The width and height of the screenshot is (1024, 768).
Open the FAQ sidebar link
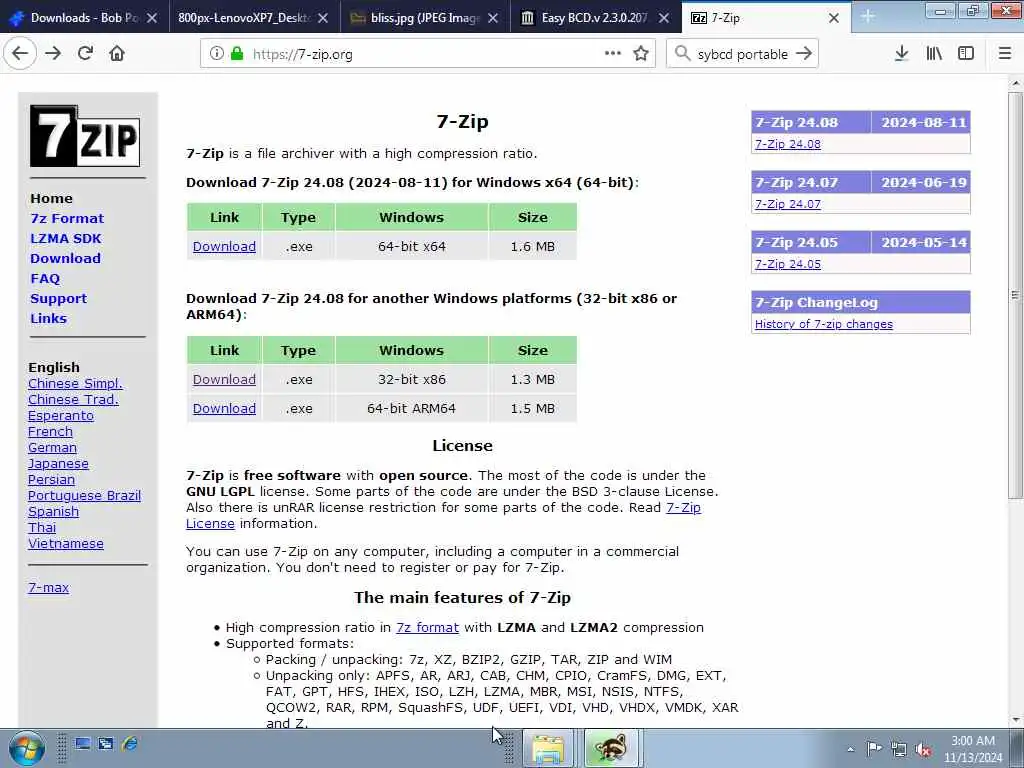45,278
